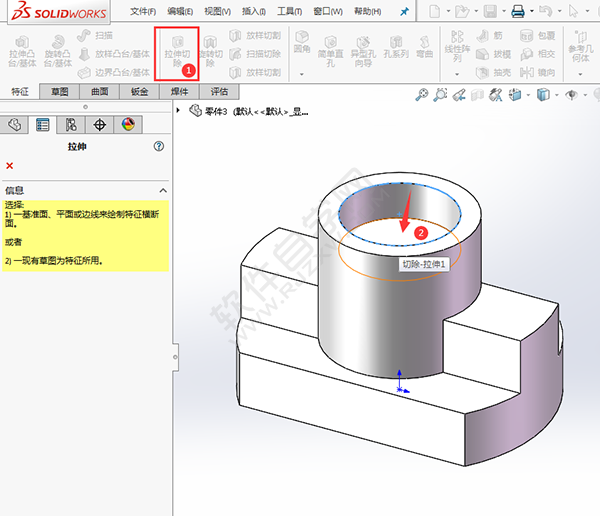Switch to the 钣金 tab
This screenshot has width=600, height=516.
coord(139,91)
